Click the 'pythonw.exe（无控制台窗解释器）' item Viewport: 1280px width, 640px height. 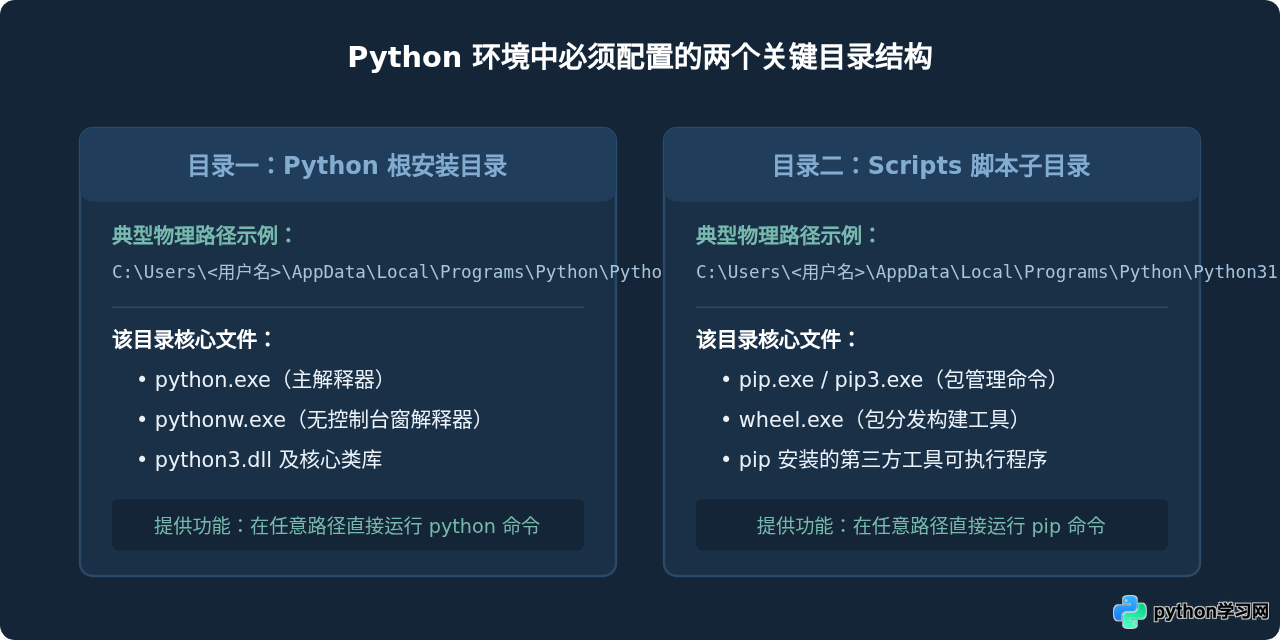click(312, 420)
